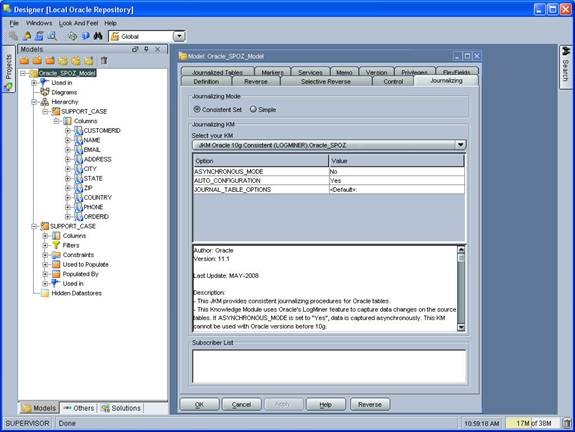Switch to the Services tab

[x=310, y=72]
